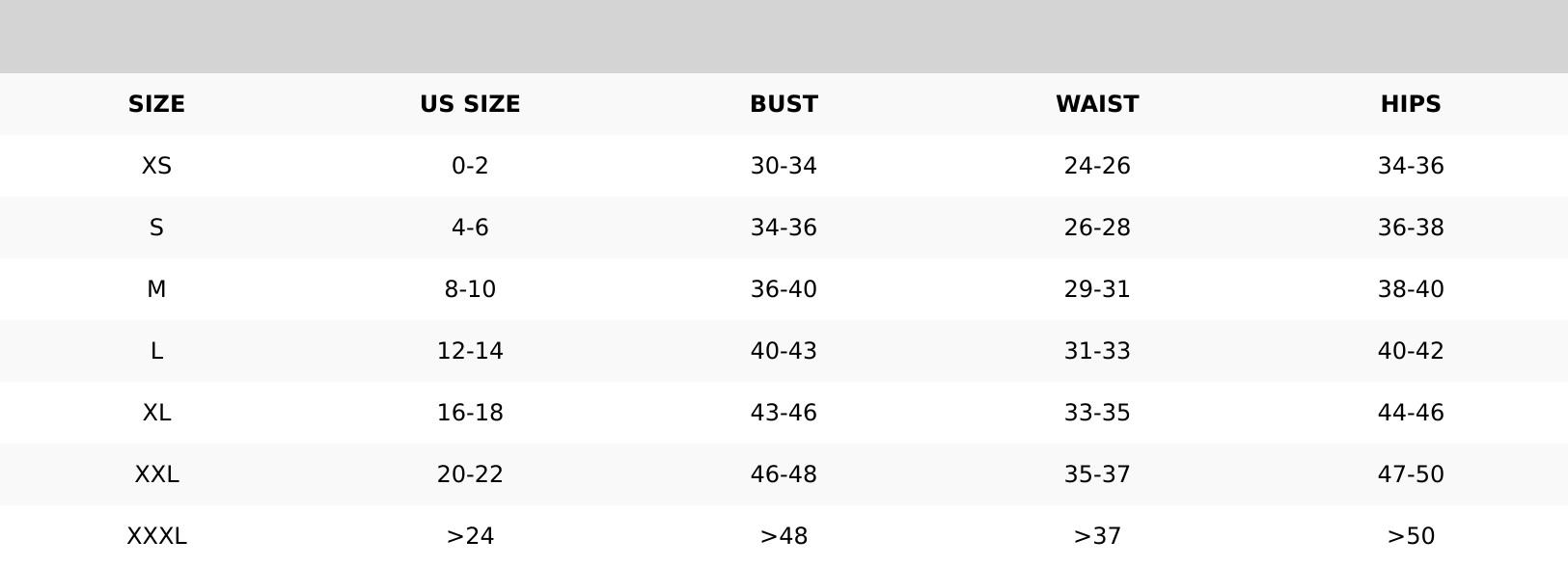Click bust measurement 43-46 for XL
1568x567 pixels.
tap(784, 413)
